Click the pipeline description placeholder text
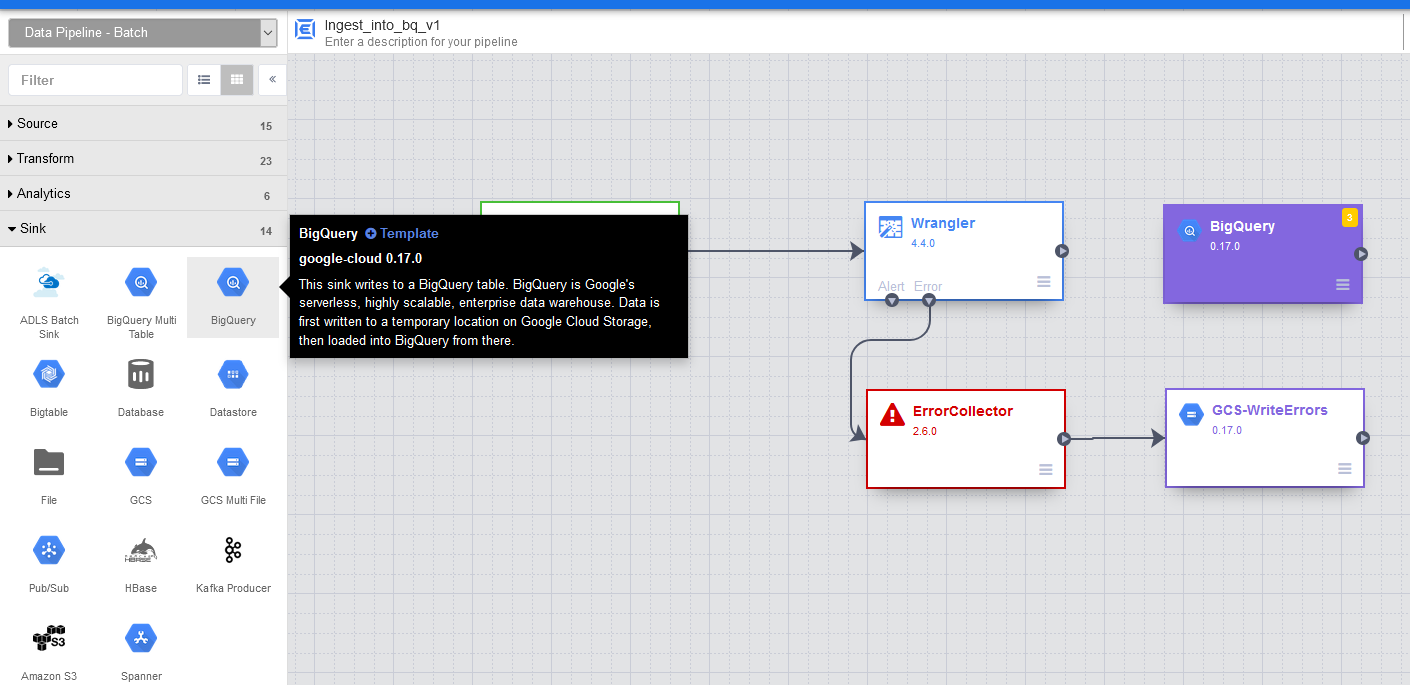 point(421,42)
